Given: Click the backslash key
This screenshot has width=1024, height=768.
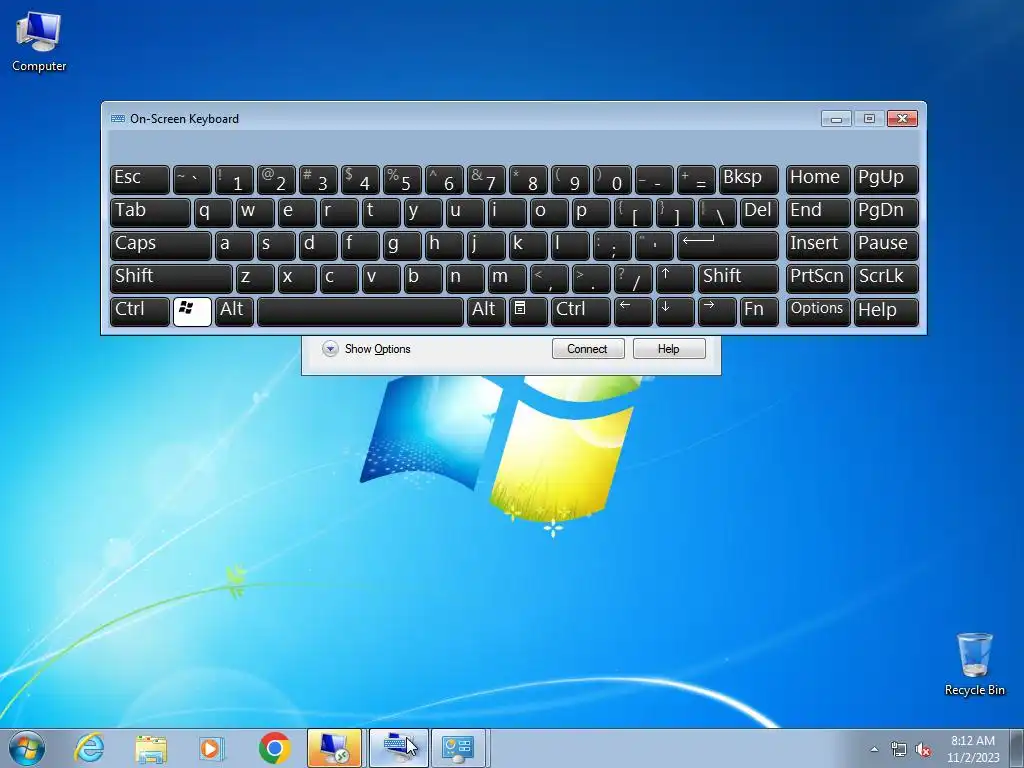Looking at the screenshot, I should tap(717, 212).
